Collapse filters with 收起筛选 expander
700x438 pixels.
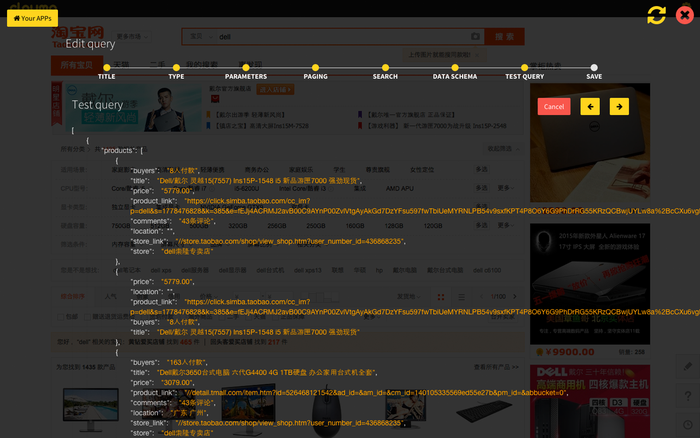(x=504, y=149)
